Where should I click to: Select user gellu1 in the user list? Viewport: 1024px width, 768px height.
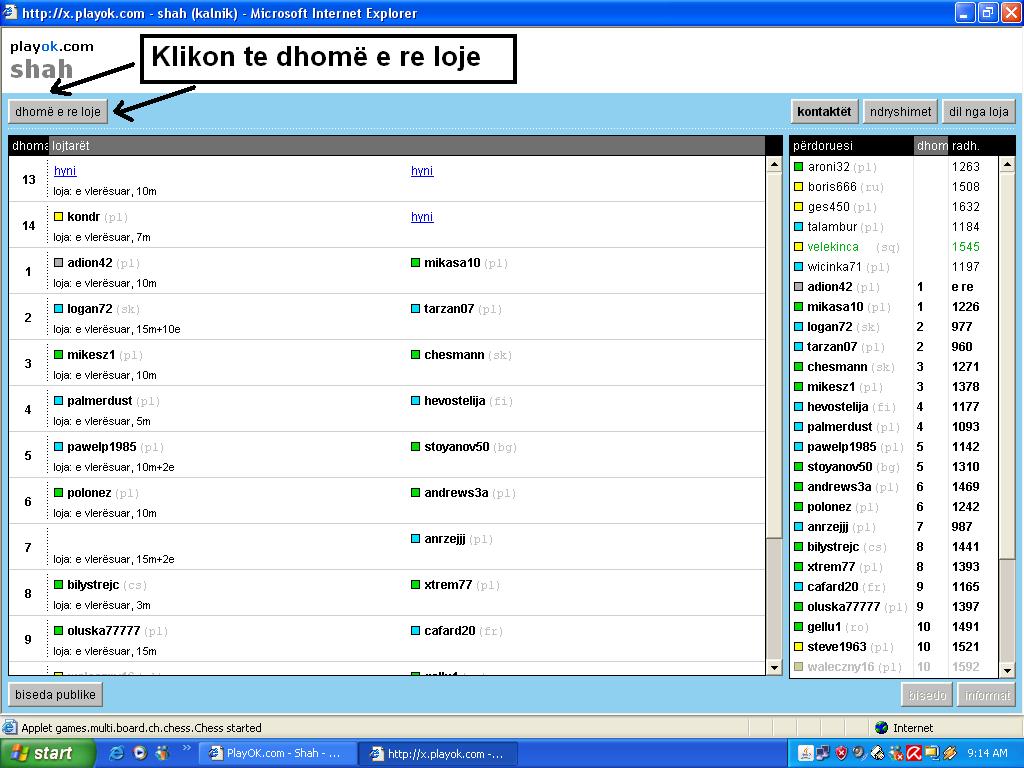[894, 627]
